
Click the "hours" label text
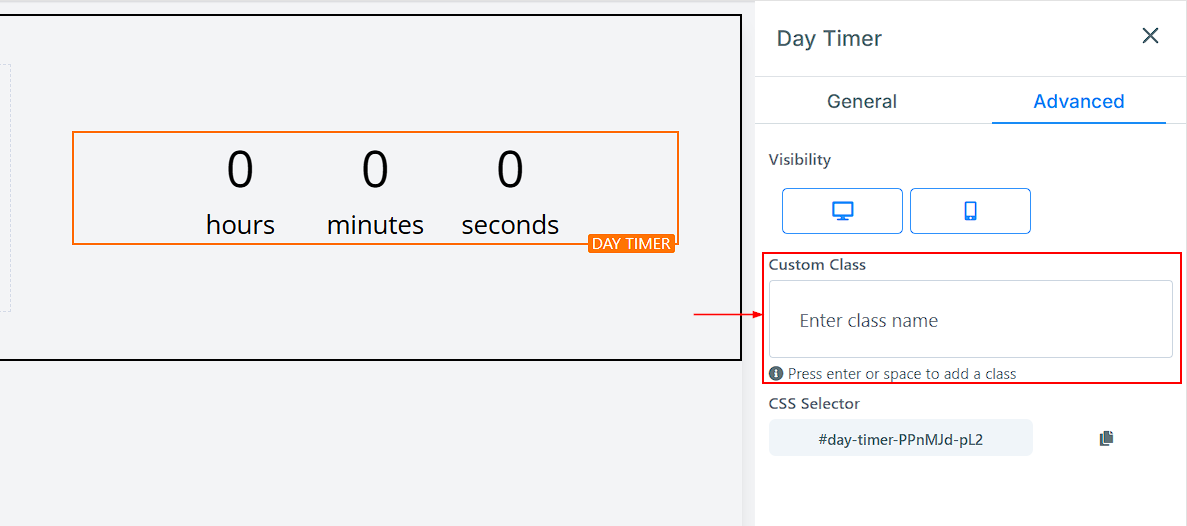click(x=240, y=225)
